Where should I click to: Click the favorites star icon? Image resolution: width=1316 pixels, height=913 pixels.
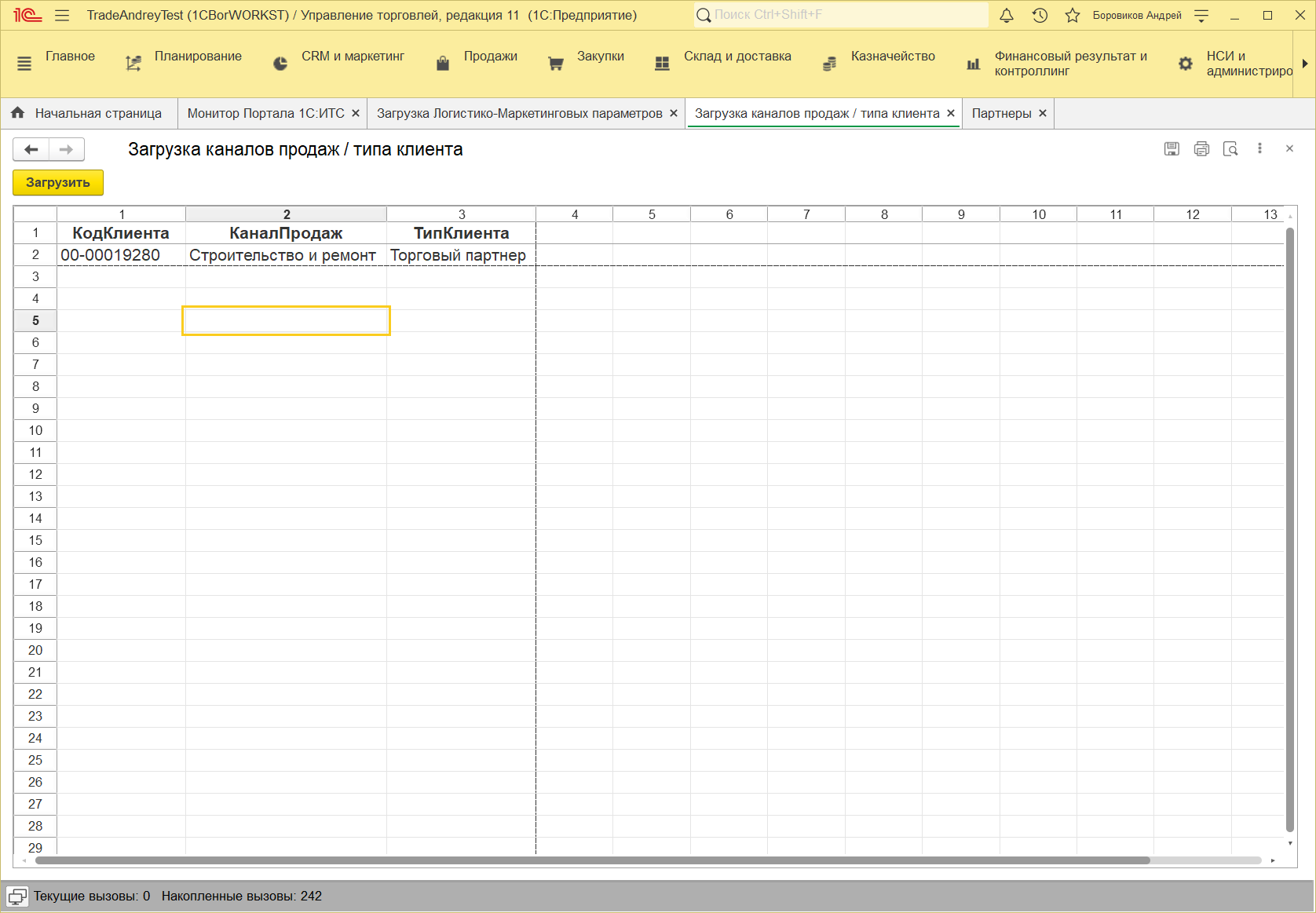click(1072, 16)
